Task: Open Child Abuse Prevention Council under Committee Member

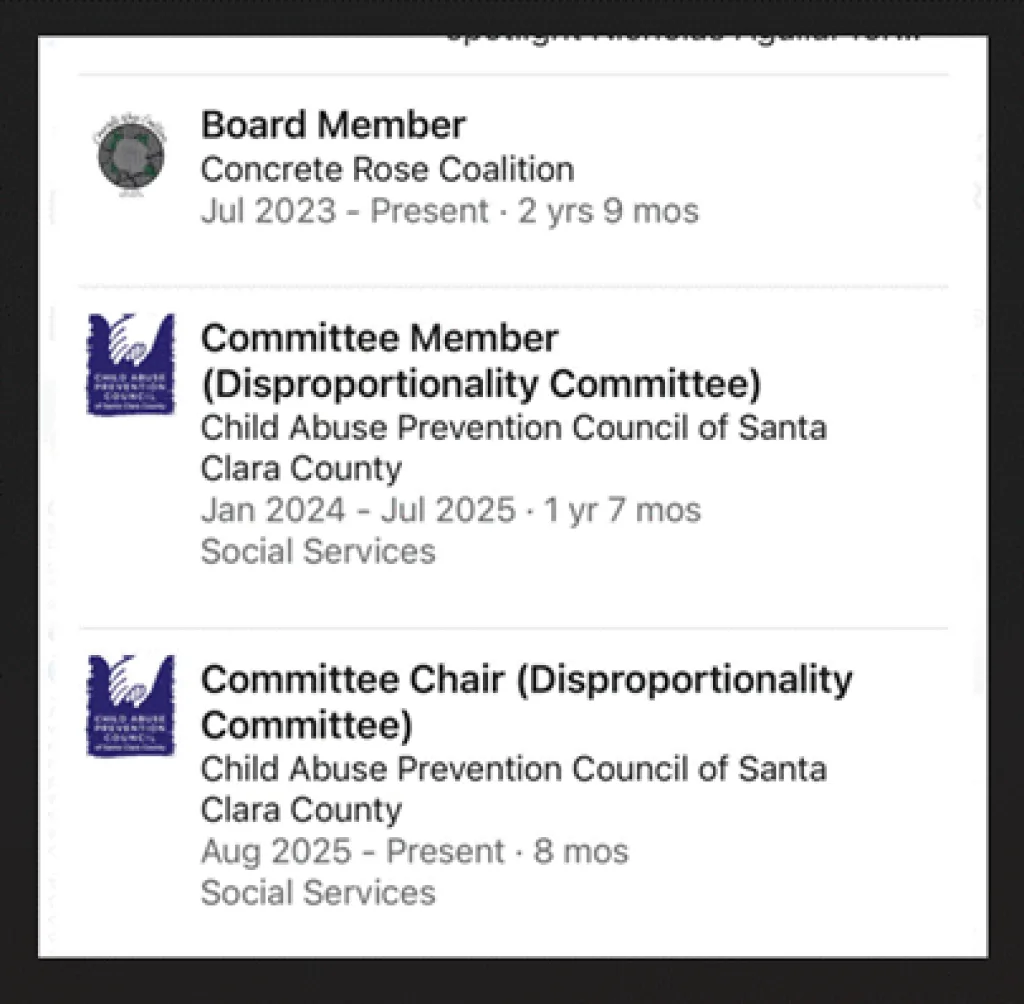Action: 513,447
